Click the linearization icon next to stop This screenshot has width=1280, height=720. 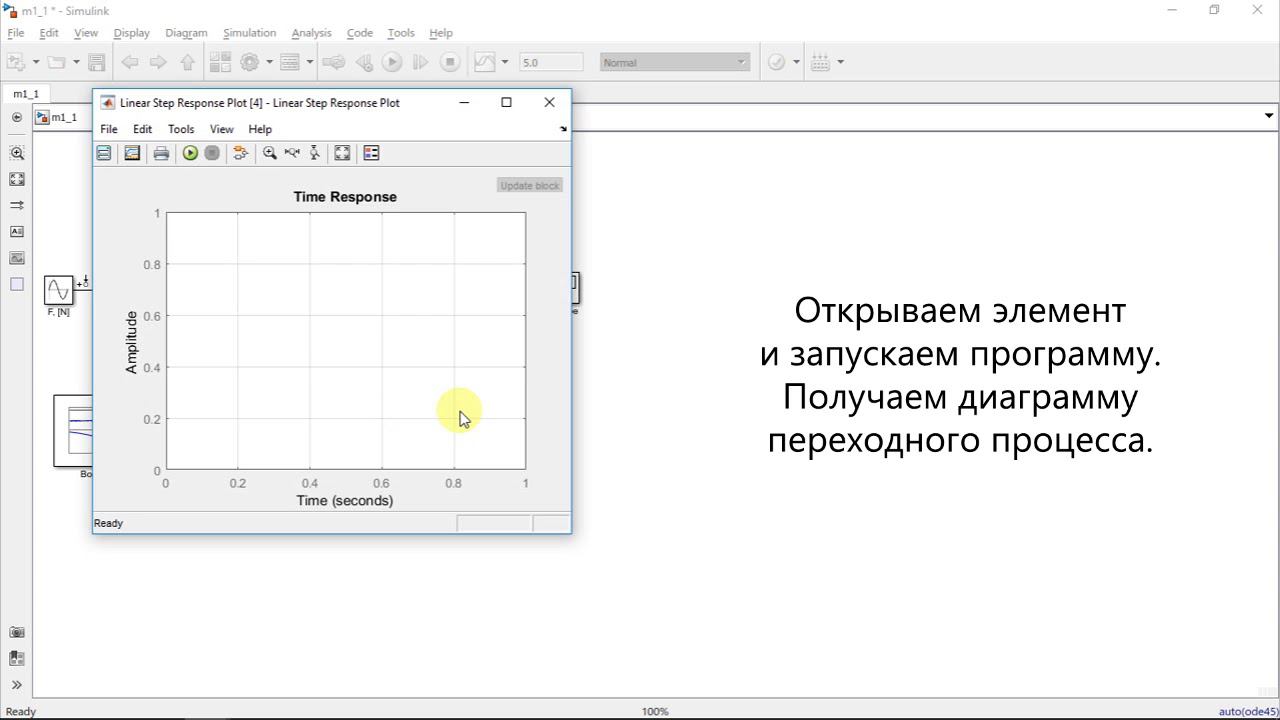(240, 153)
